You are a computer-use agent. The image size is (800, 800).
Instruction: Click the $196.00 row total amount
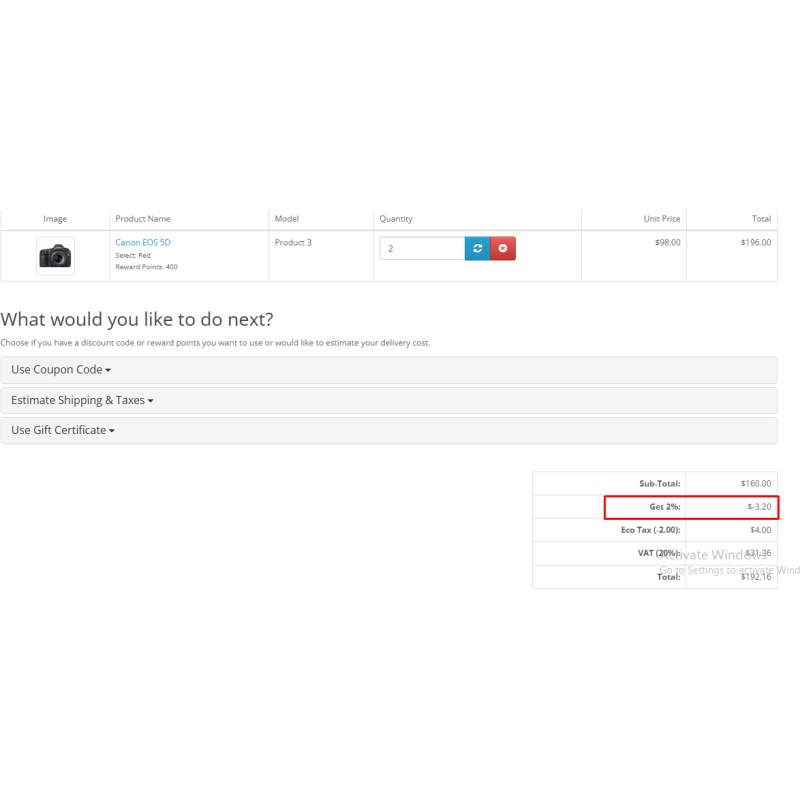[x=755, y=242]
